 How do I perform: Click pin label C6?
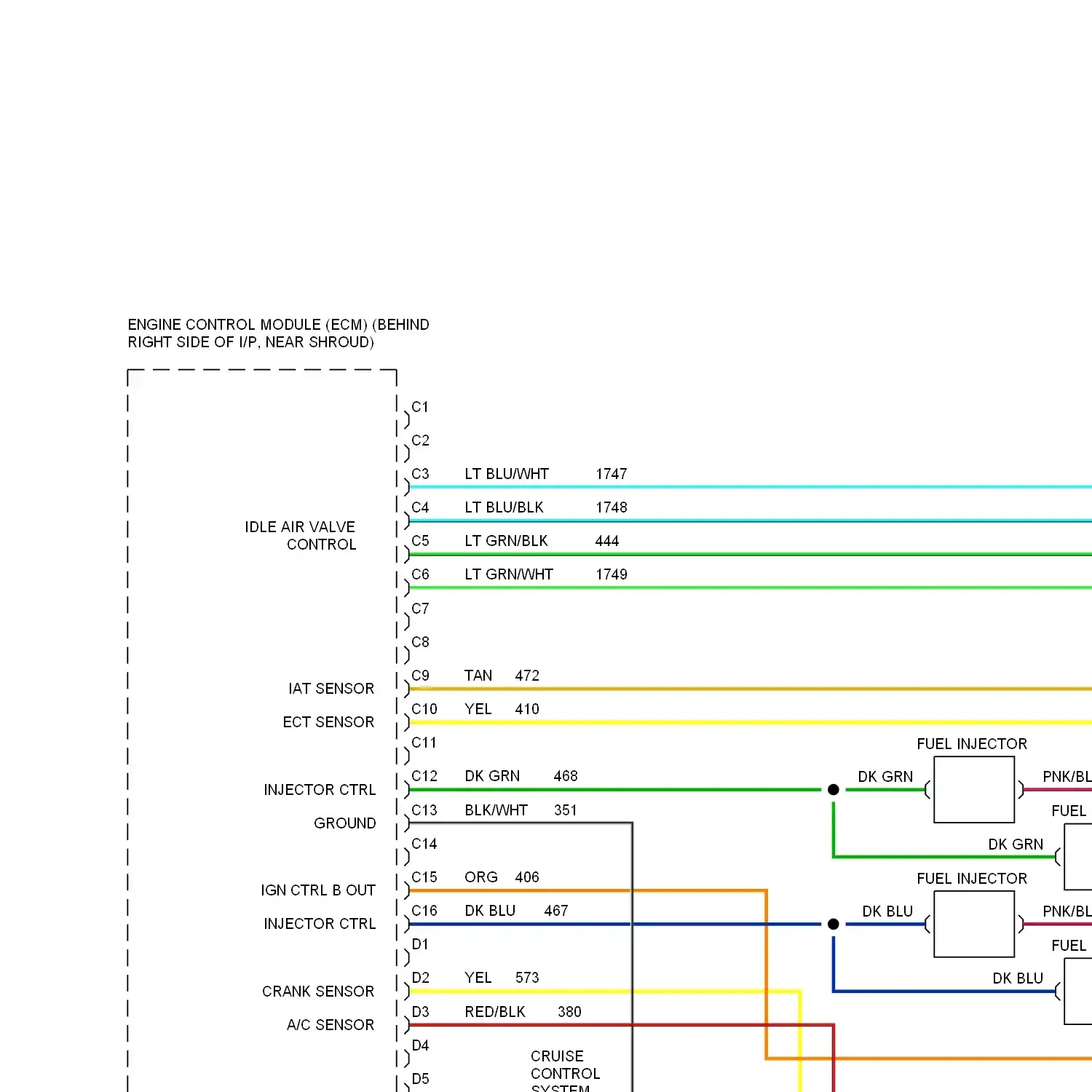(420, 574)
